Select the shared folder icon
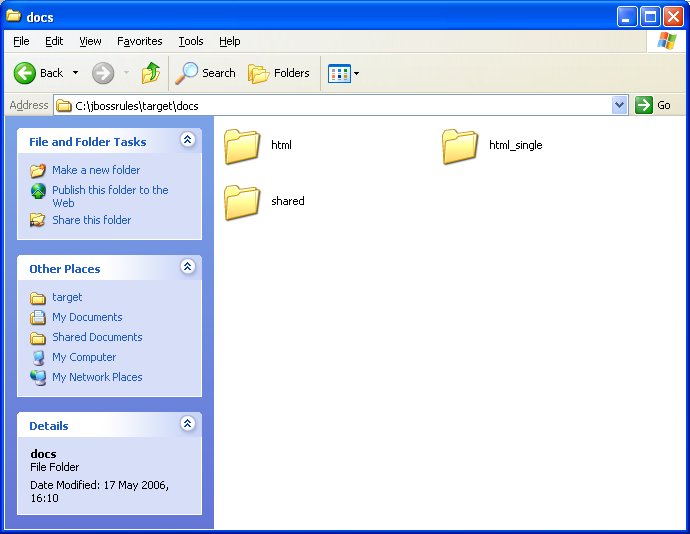 click(x=242, y=202)
